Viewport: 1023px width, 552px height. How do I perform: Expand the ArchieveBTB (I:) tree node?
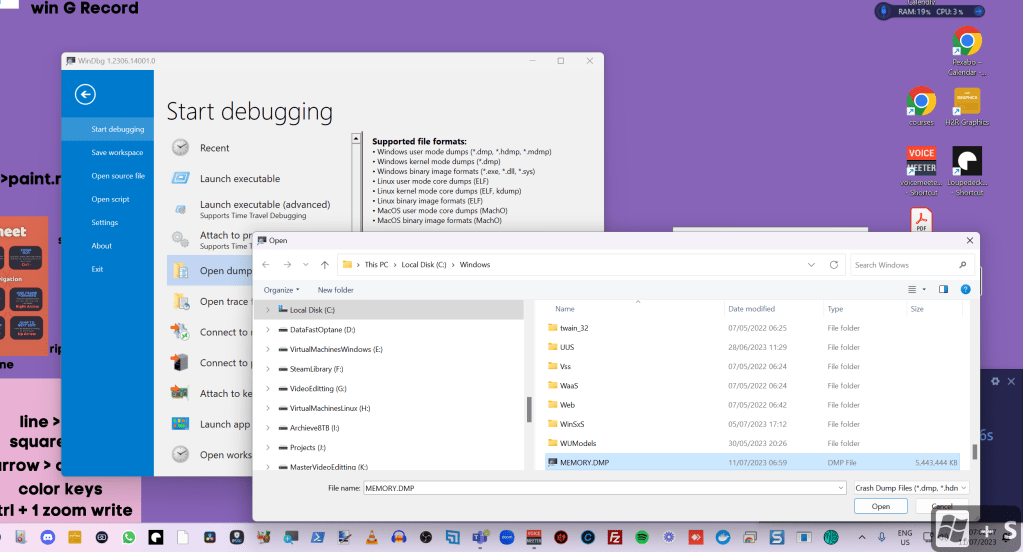tap(267, 428)
